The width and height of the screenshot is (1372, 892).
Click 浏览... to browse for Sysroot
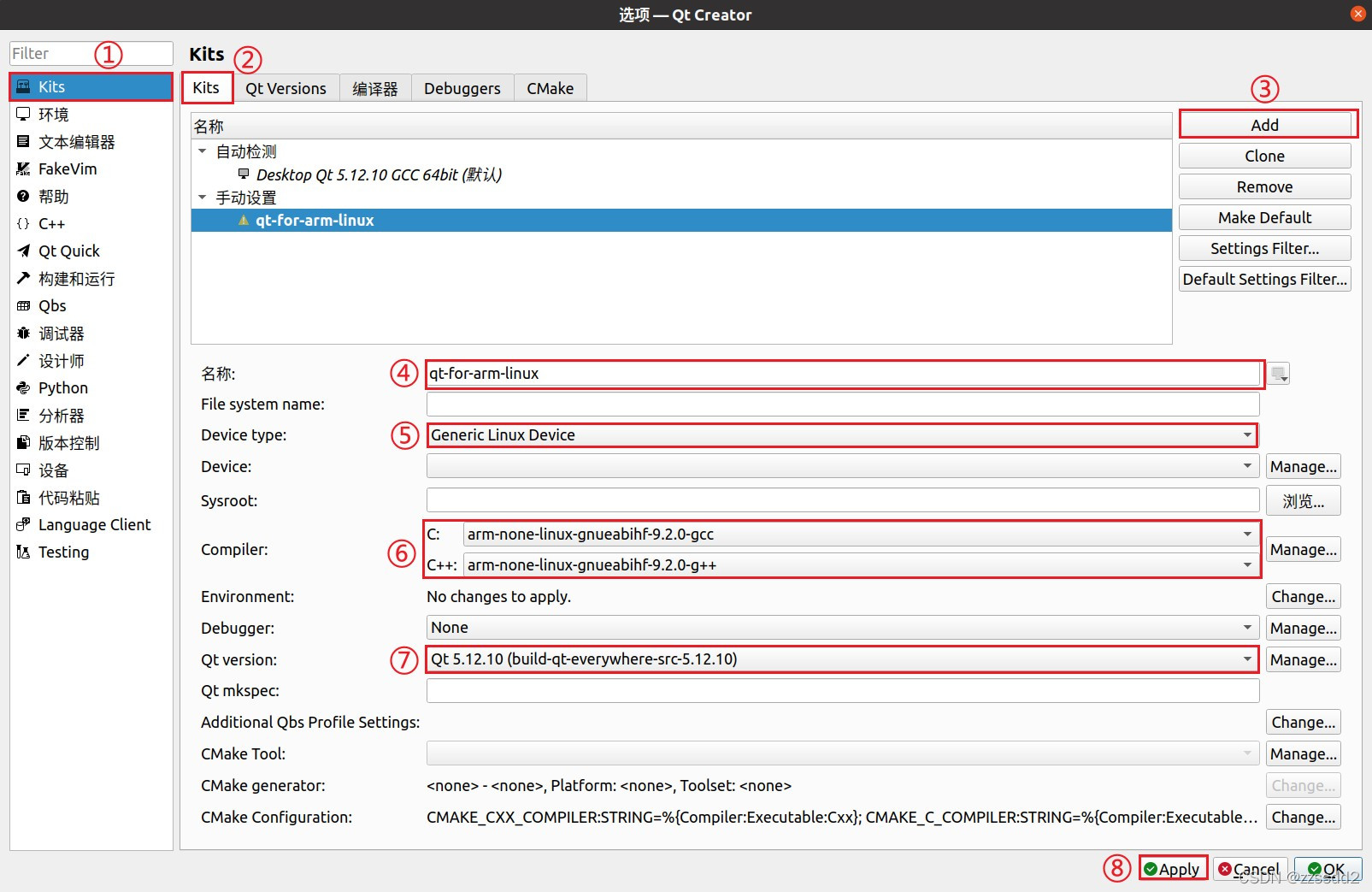point(1304,500)
